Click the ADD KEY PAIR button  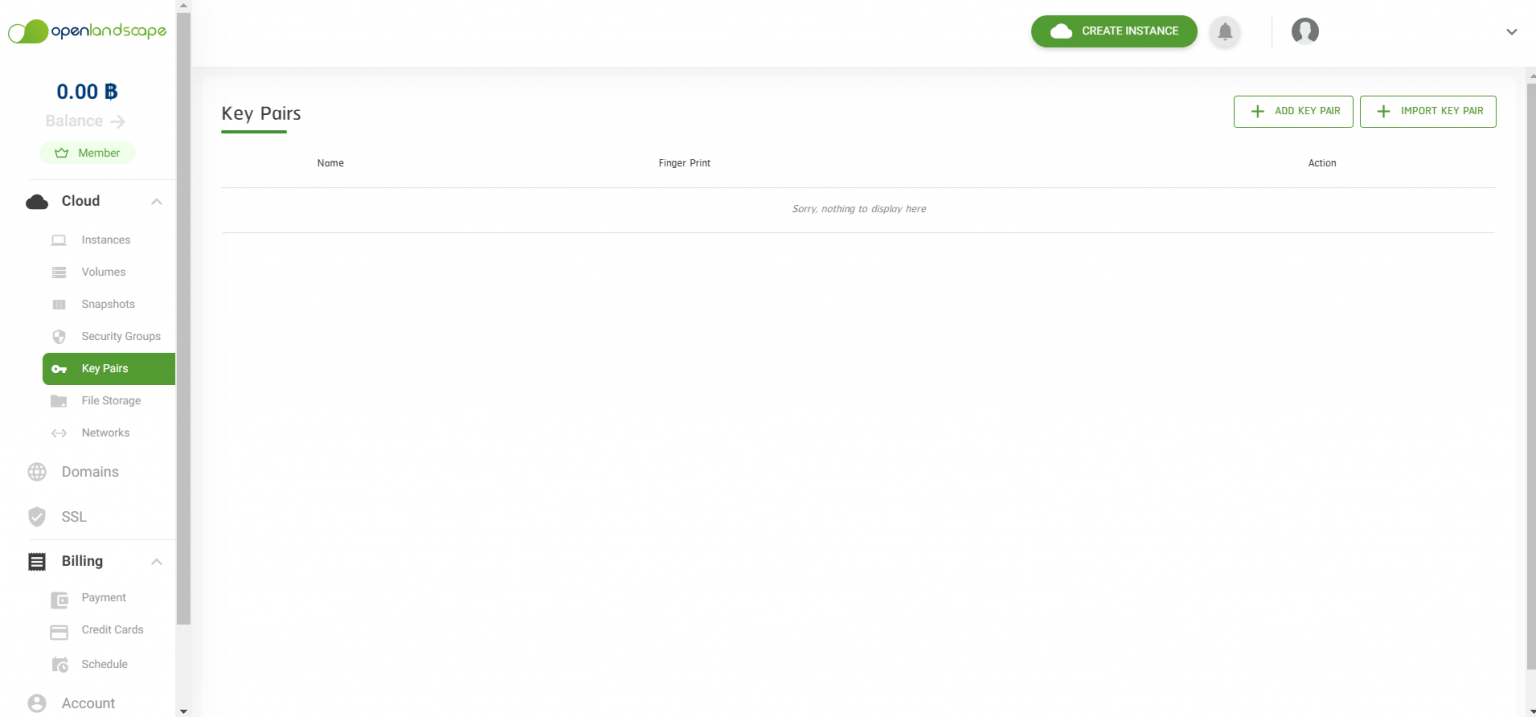click(x=1293, y=111)
